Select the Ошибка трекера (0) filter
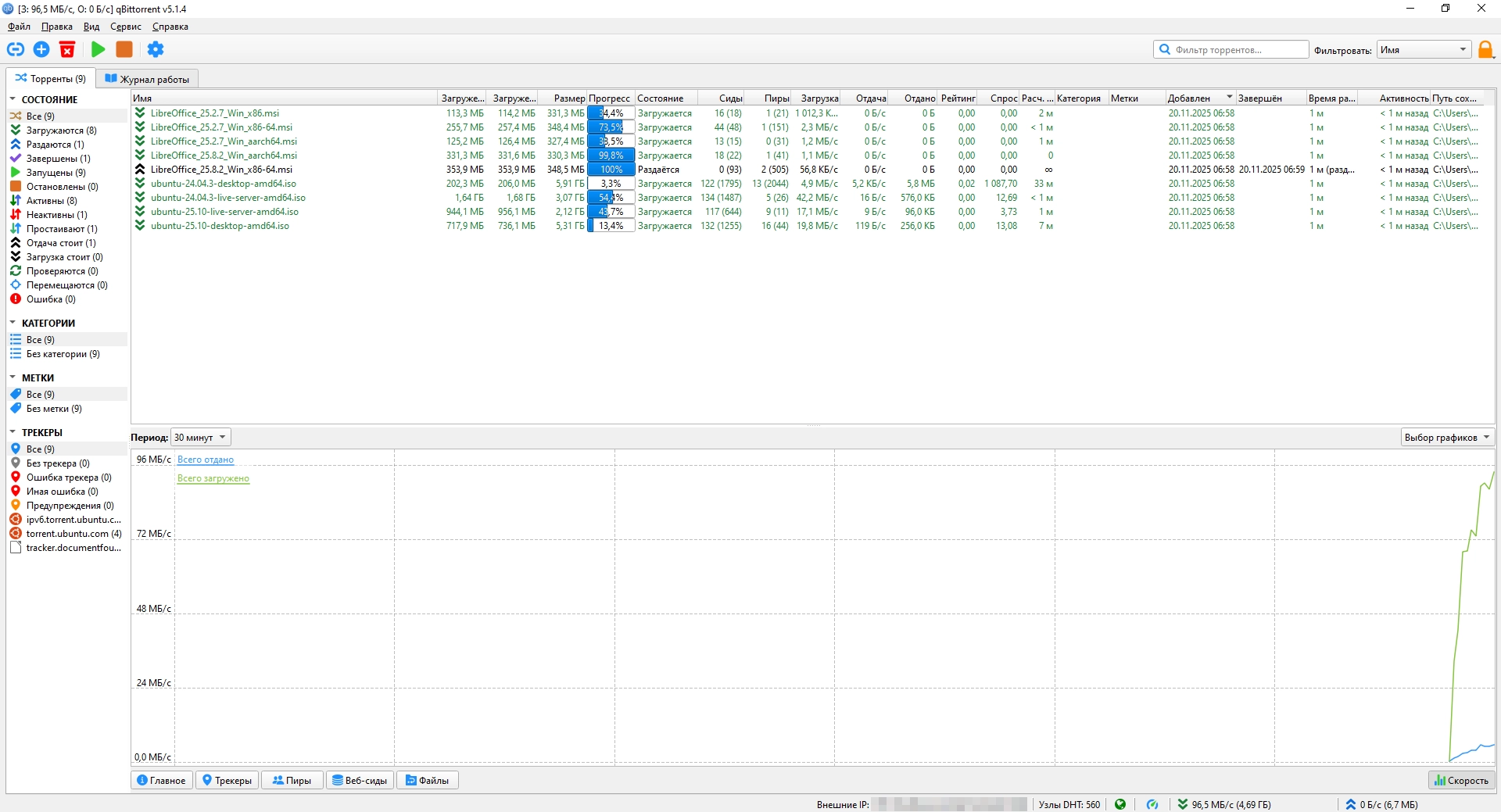1501x812 pixels. click(69, 478)
